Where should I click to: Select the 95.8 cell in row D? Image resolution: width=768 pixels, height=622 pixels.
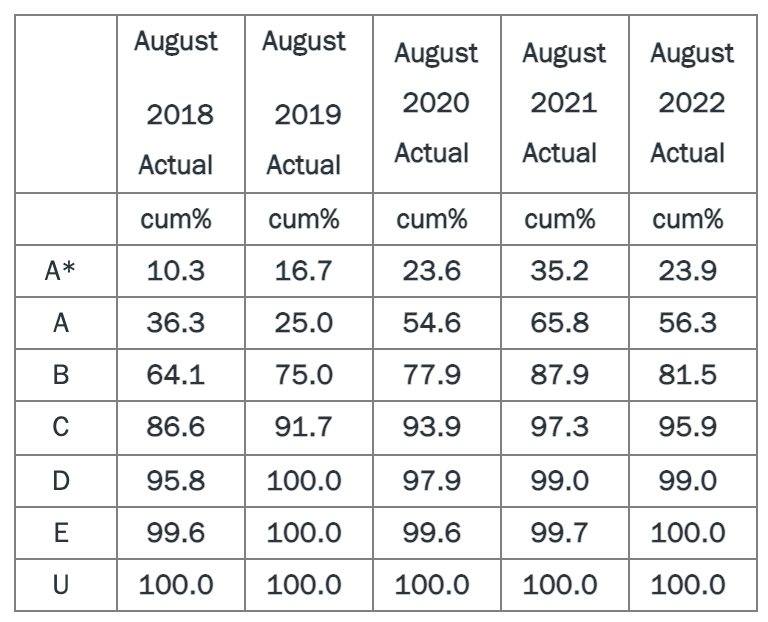point(176,480)
